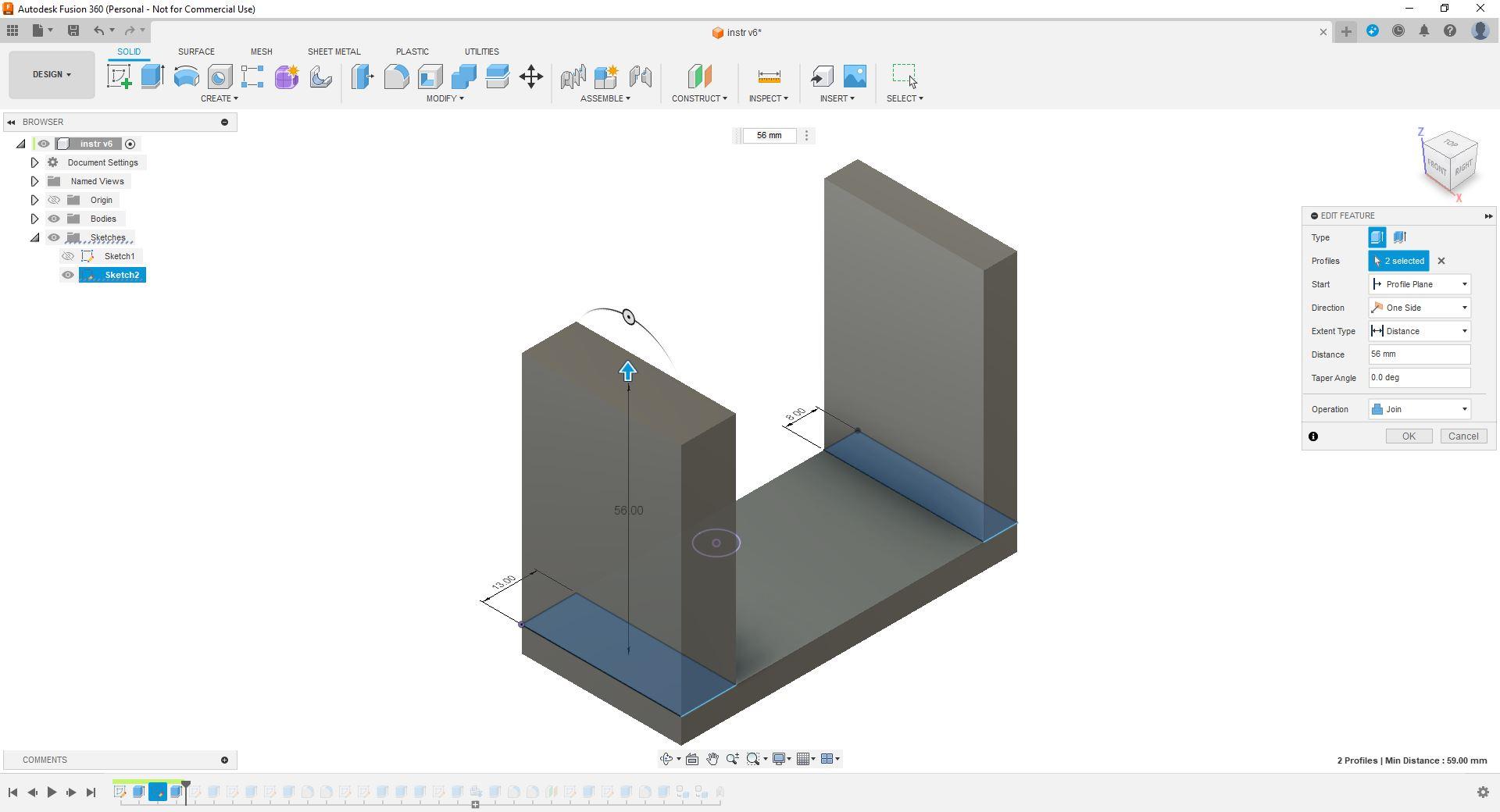This screenshot has width=1500, height=812.
Task: Click the Measure tool icon
Action: point(769,77)
